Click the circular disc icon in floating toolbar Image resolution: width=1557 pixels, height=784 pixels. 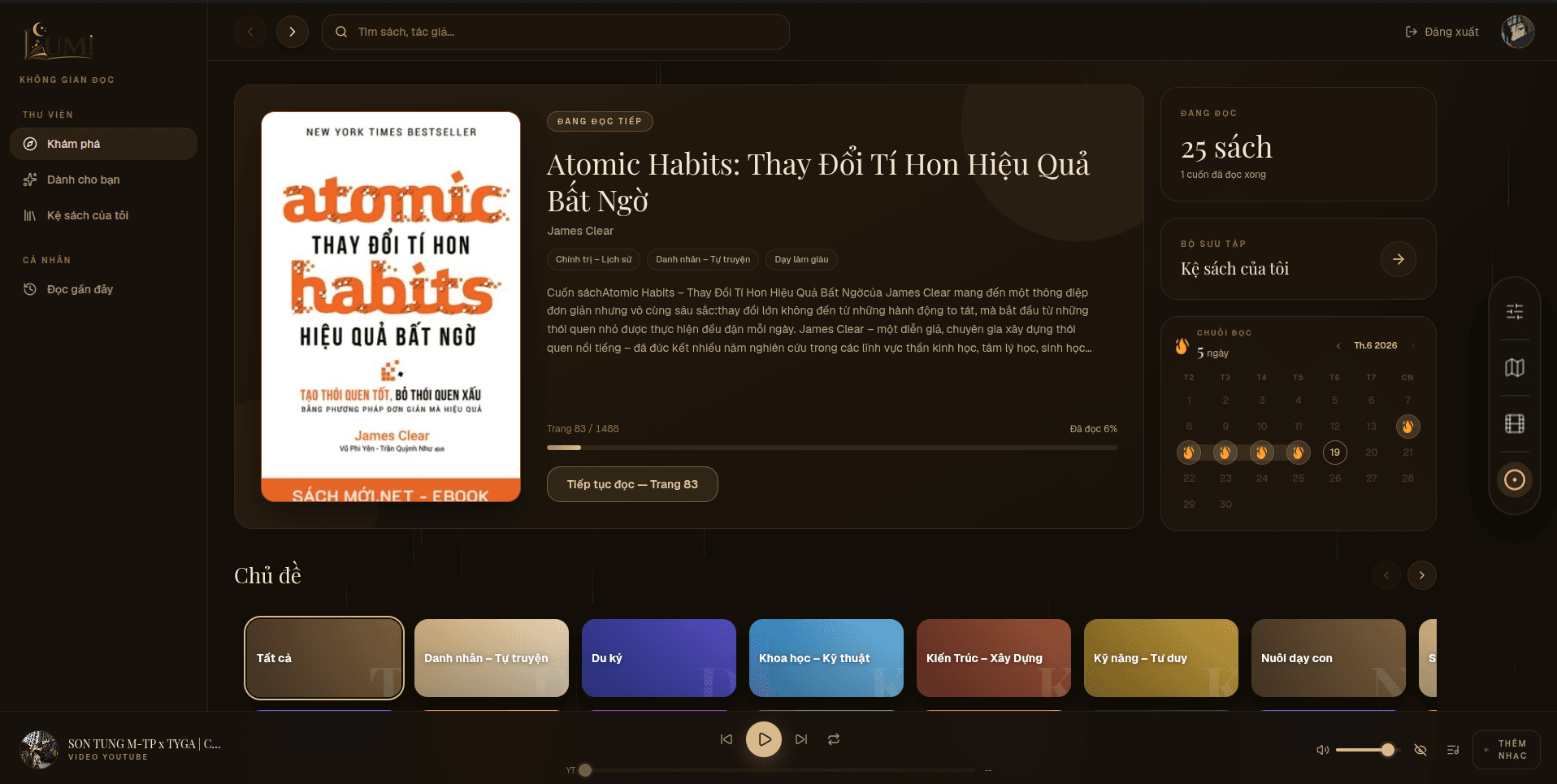click(1515, 480)
